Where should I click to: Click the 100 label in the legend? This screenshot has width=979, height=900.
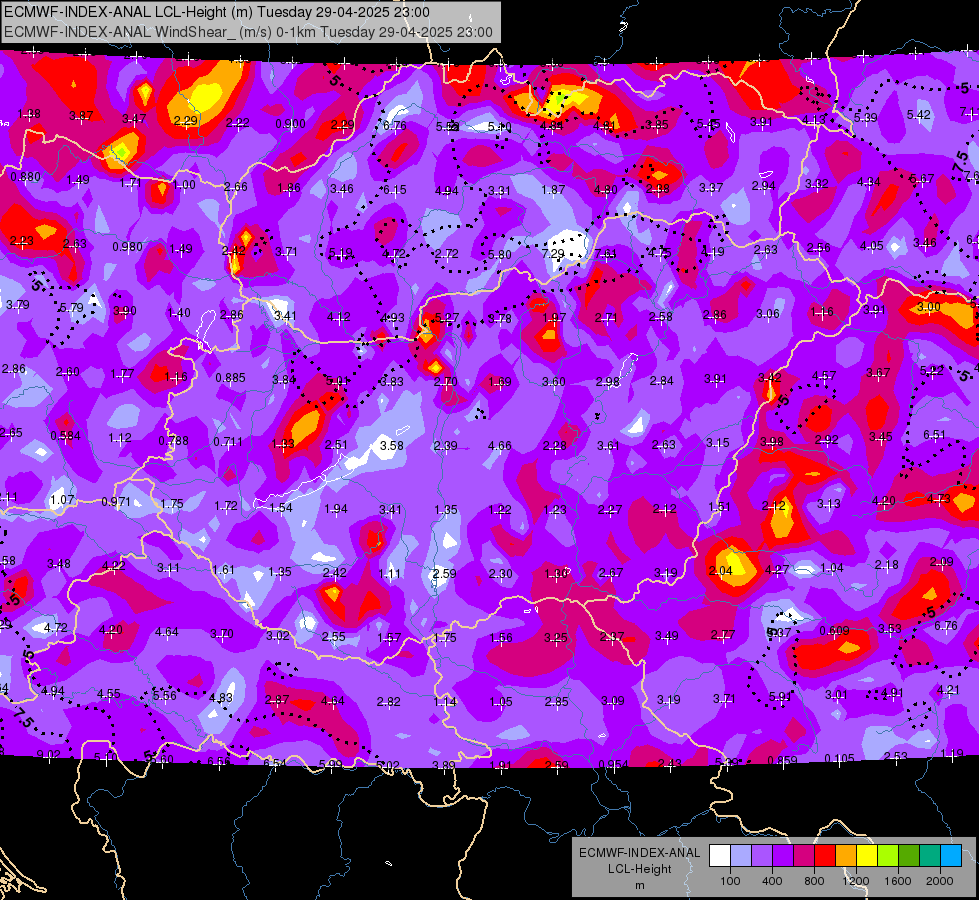[x=730, y=881]
